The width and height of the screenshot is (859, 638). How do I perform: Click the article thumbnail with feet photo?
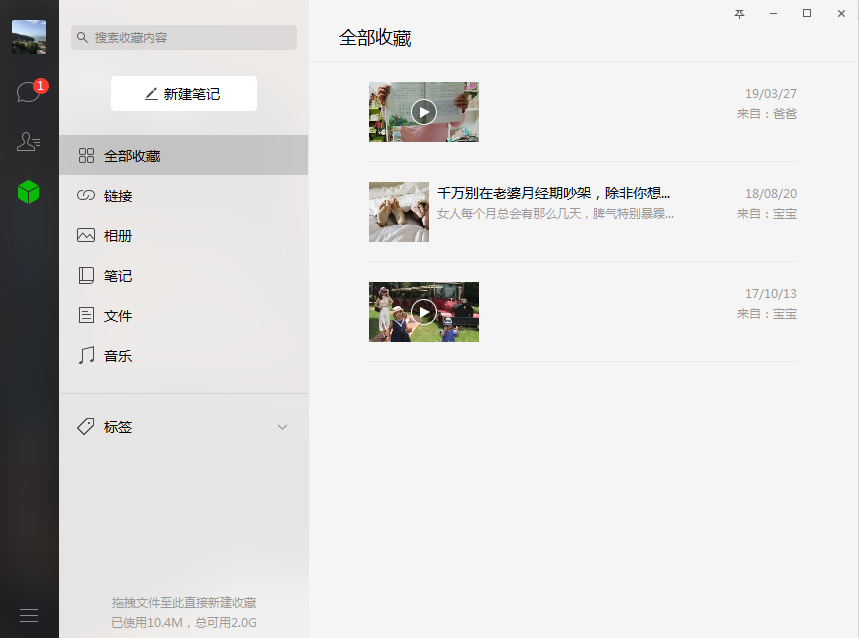398,212
